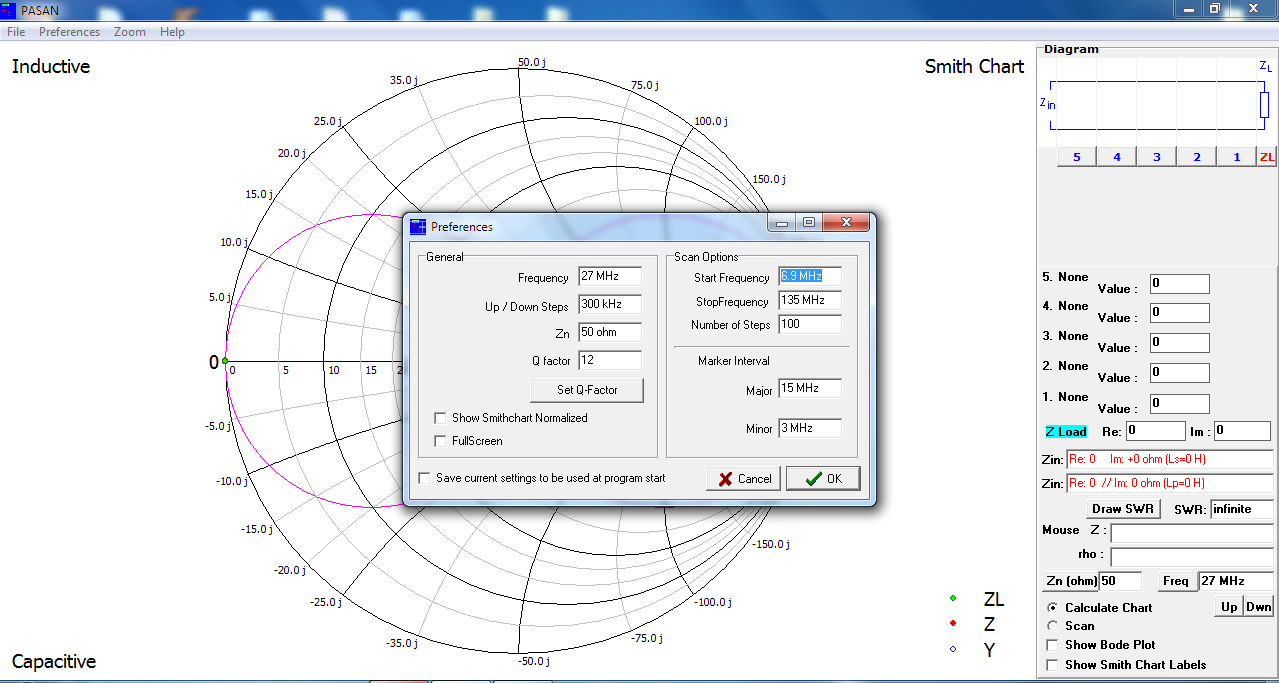Select diagram element 5 button
This screenshot has height=683, width=1279.
tap(1077, 157)
